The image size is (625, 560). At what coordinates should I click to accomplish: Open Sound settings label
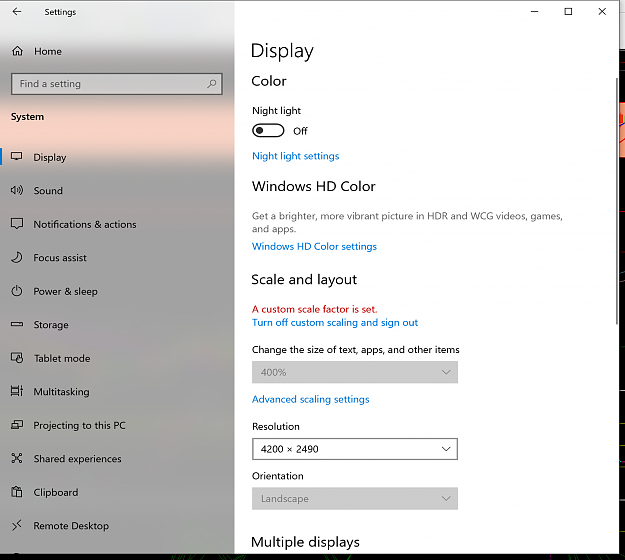[48, 191]
